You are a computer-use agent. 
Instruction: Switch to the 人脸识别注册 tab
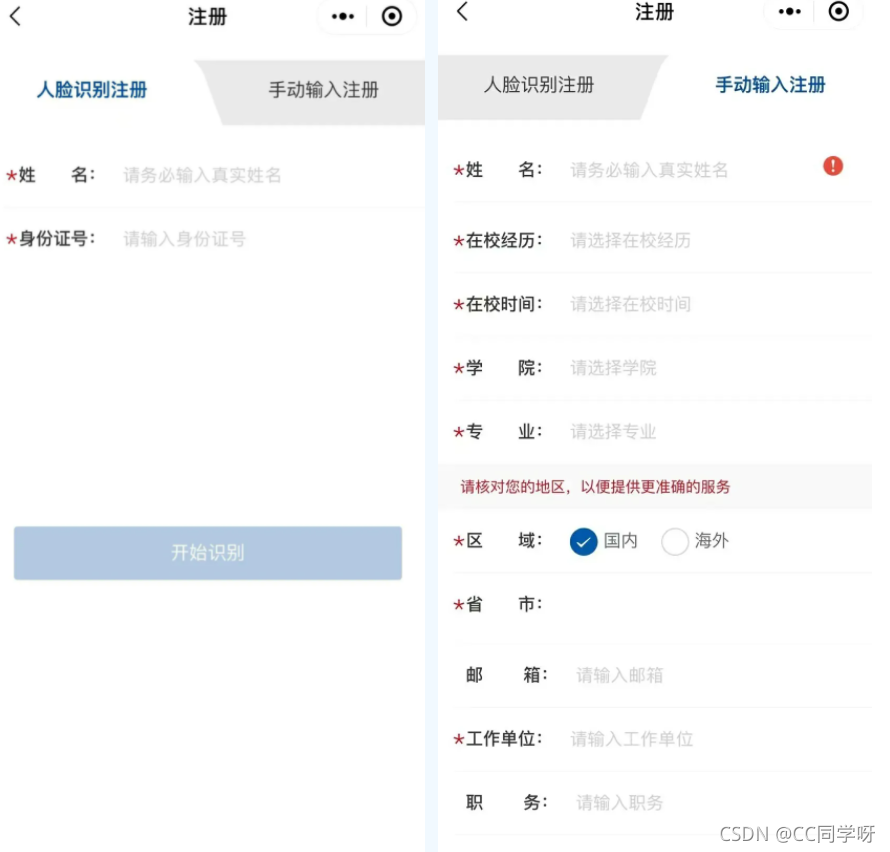[537, 86]
